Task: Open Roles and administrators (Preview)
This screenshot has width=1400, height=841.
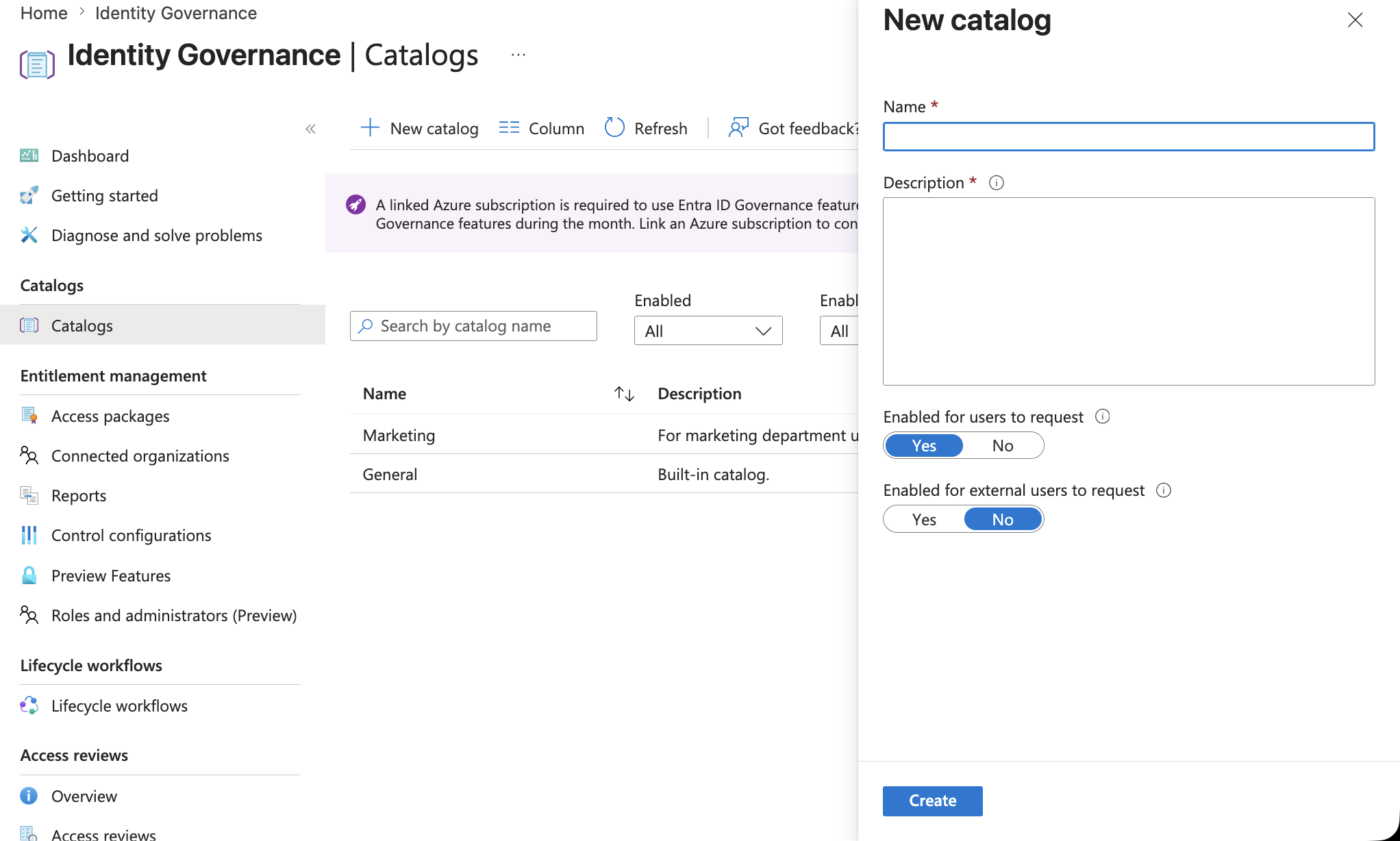Action: pos(174,615)
